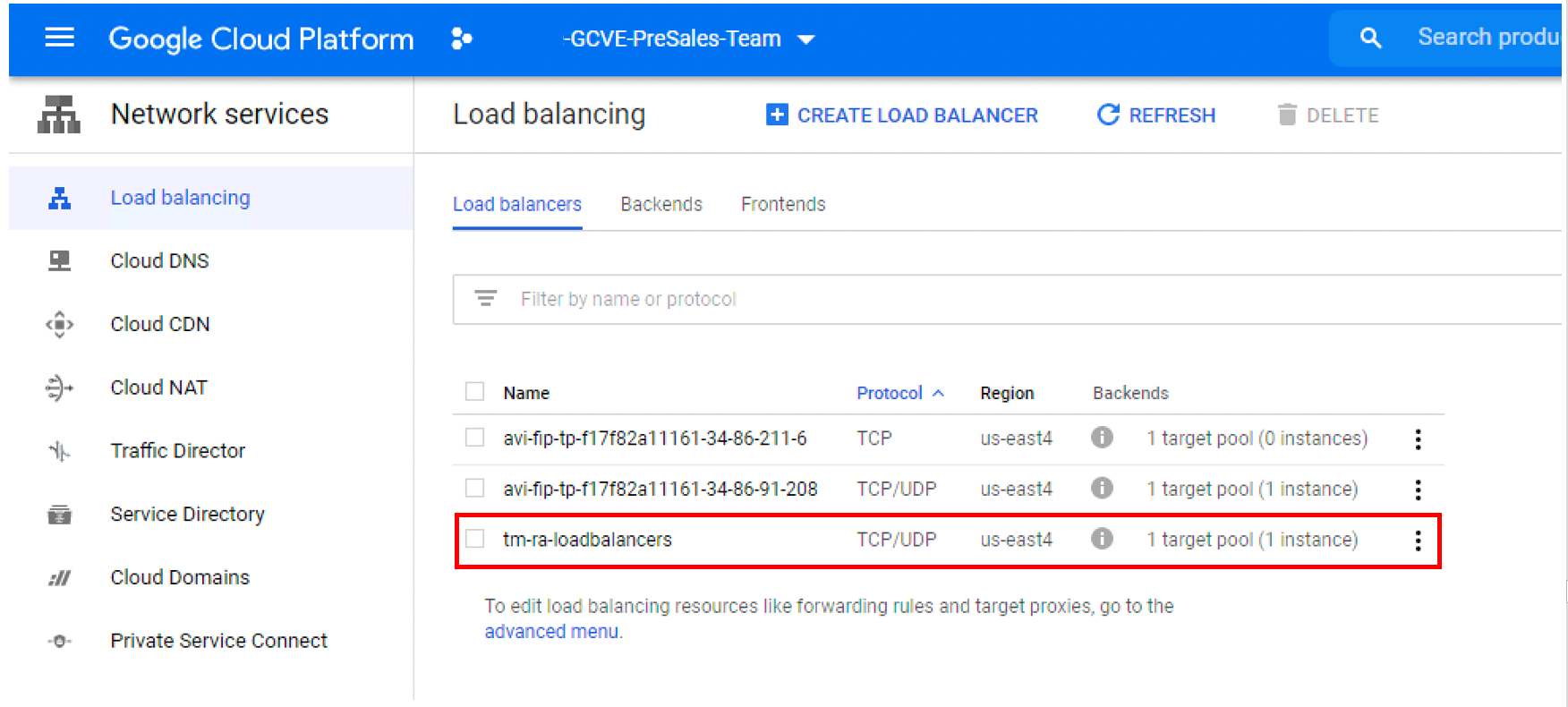Focus the Search products box
Viewport: 1568px width, 707px height.
click(x=1445, y=38)
